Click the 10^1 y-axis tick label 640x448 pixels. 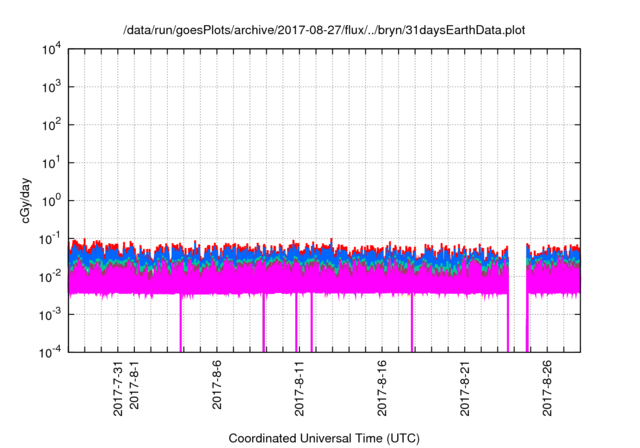click(52, 162)
